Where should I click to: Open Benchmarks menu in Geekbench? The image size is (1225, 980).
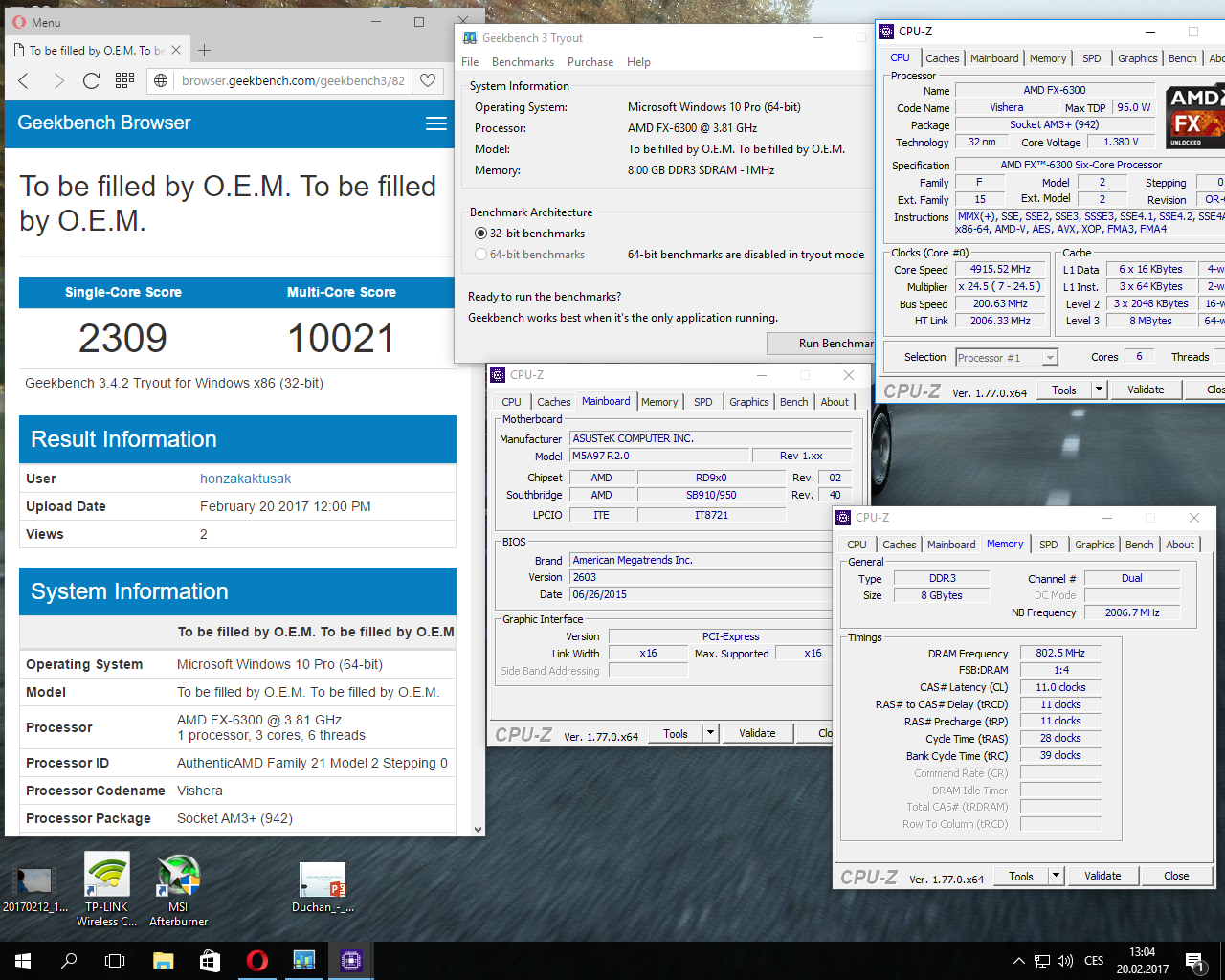[x=523, y=62]
